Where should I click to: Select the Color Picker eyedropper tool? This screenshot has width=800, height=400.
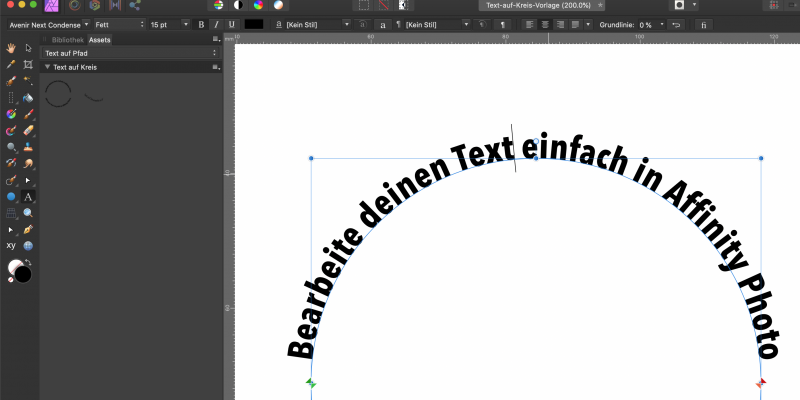(x=11, y=65)
